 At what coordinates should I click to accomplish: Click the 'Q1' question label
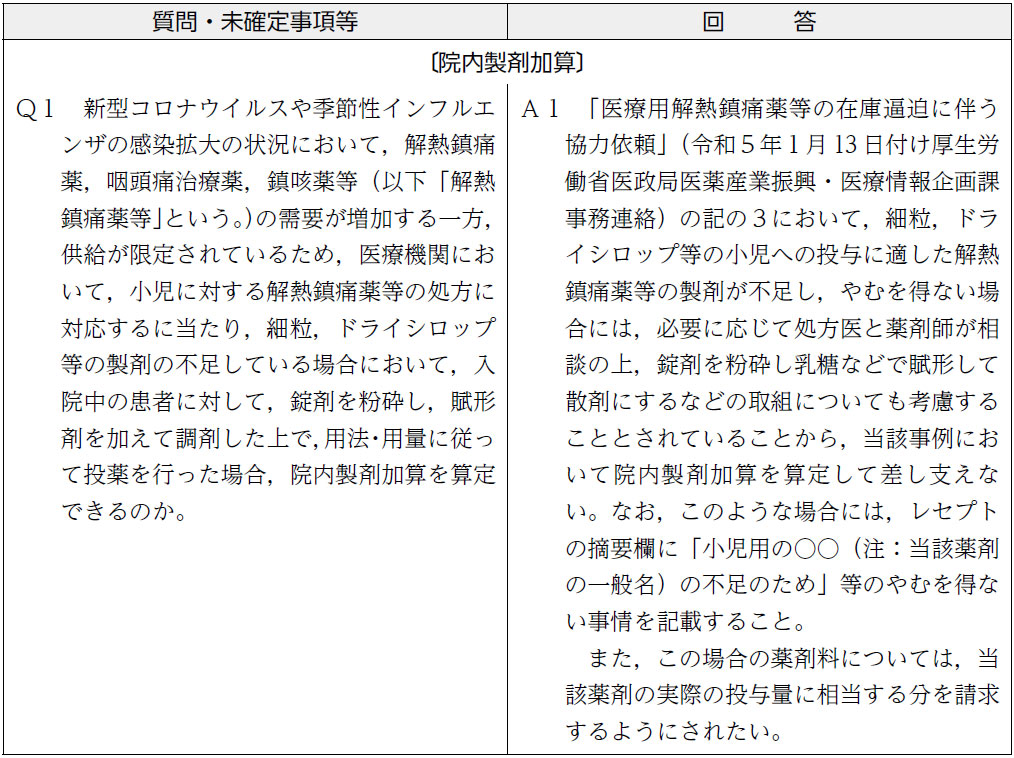34,109
